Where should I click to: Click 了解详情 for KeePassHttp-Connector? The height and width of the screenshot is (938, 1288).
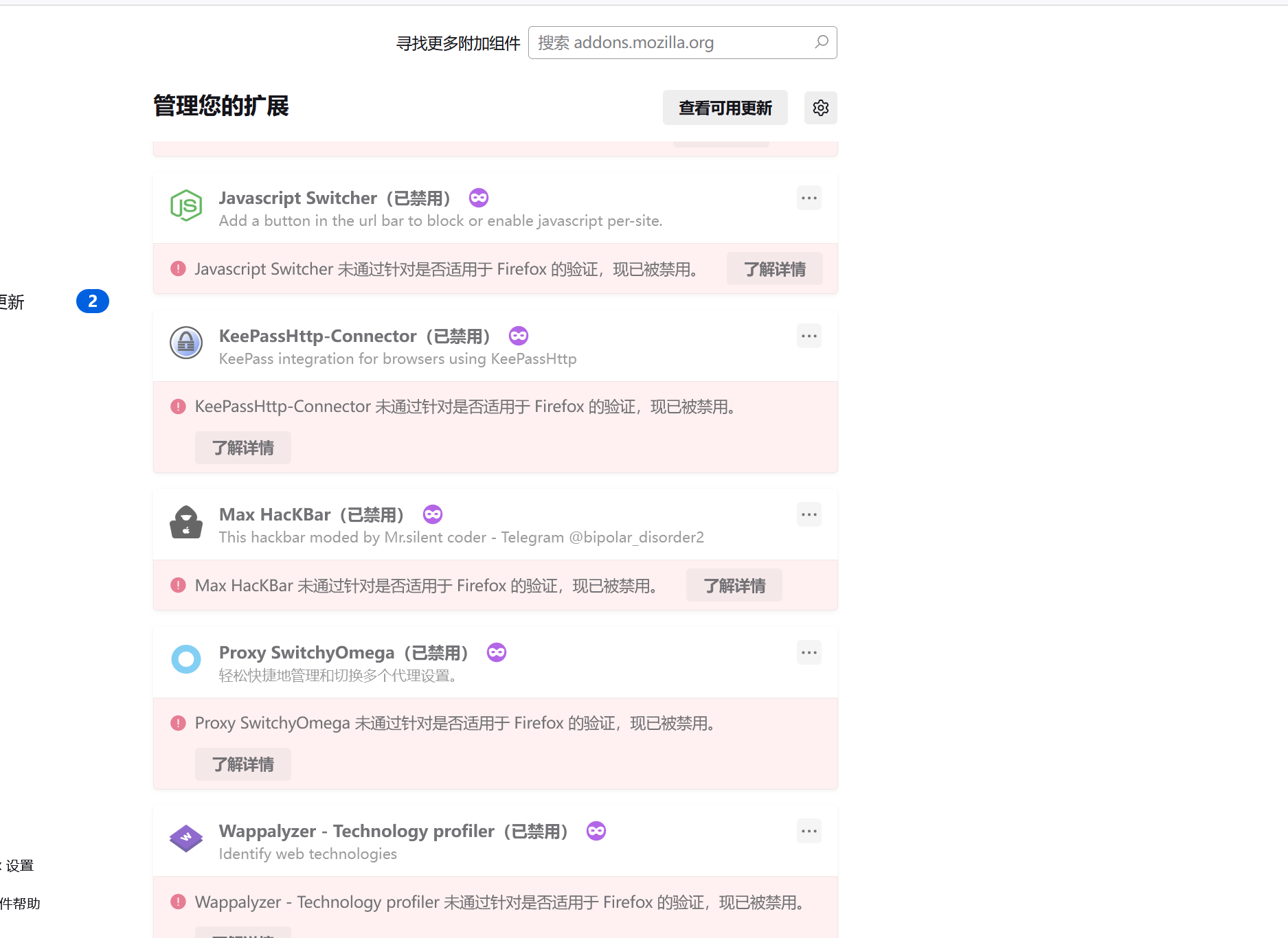tap(243, 448)
